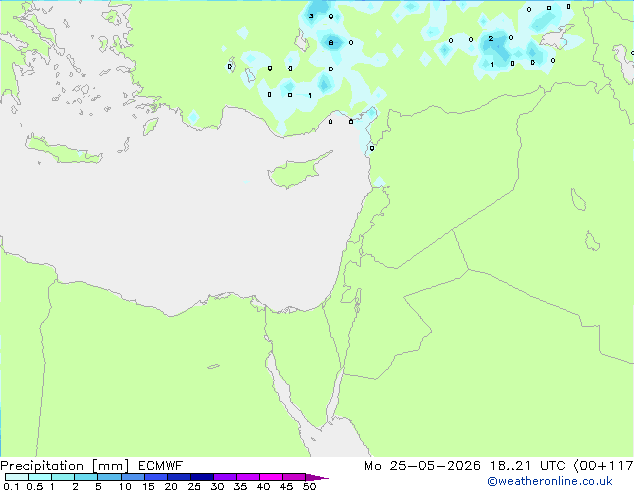Viewport: 634px width, 490px height.
Task: Pick the 15–20 mm blue legend swatch
Action: coord(155,477)
